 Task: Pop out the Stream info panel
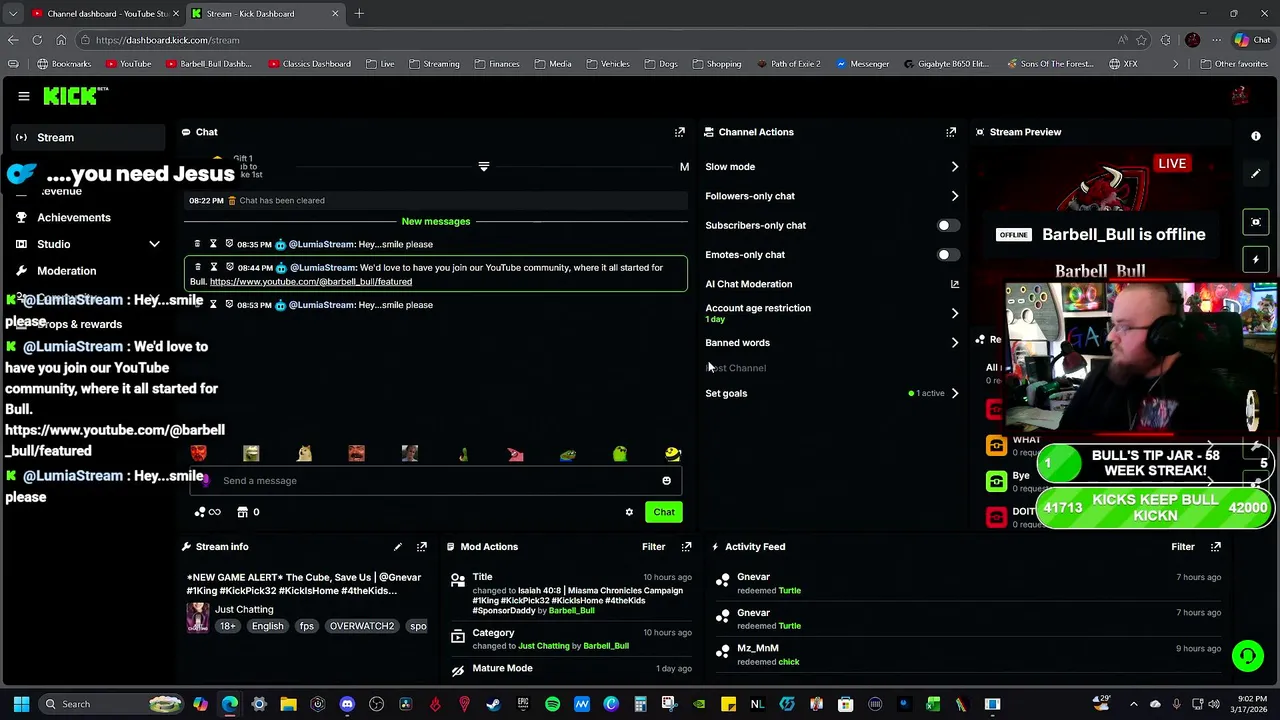coord(422,547)
